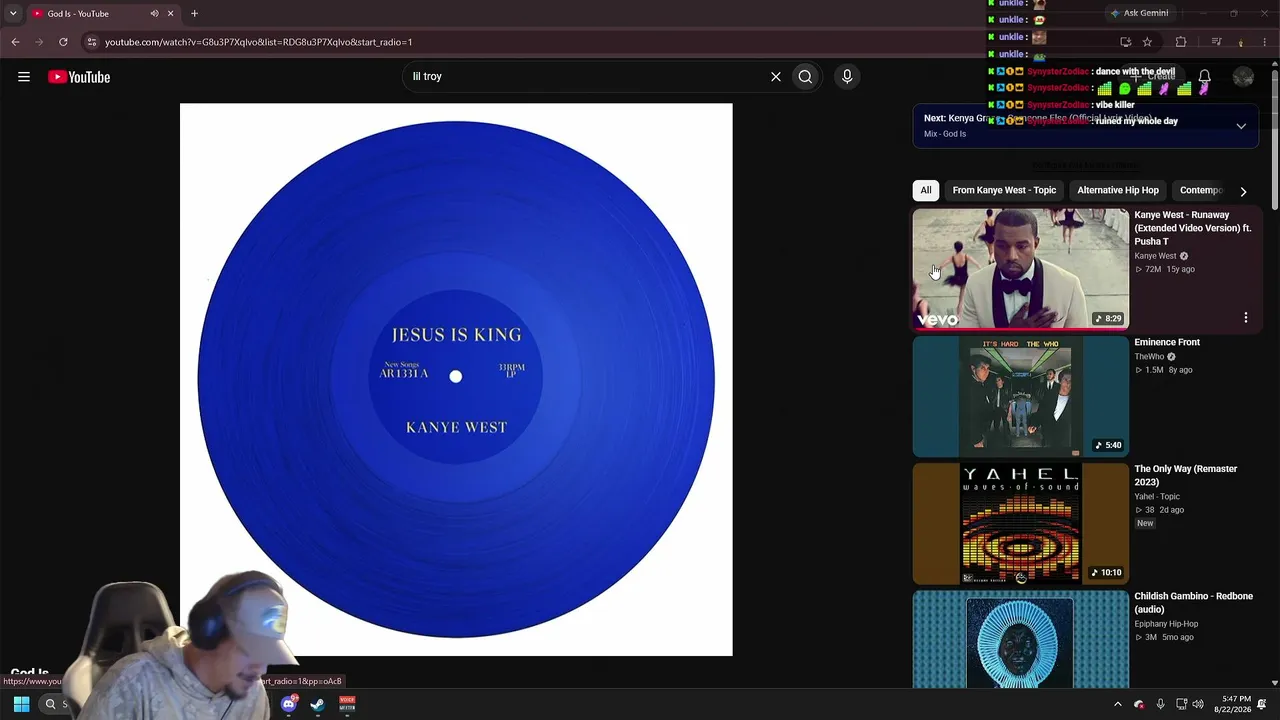Open Discord from the taskbar
This screenshot has width=1280, height=720.
[289, 704]
